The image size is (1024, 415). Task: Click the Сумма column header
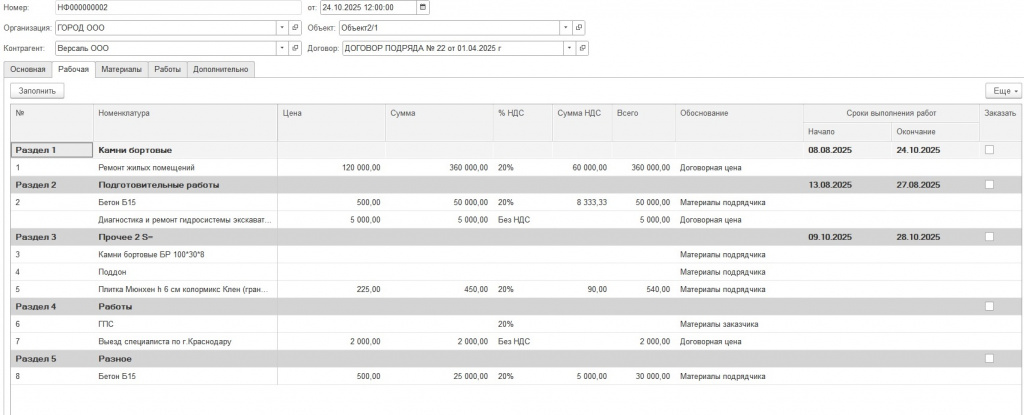point(440,122)
